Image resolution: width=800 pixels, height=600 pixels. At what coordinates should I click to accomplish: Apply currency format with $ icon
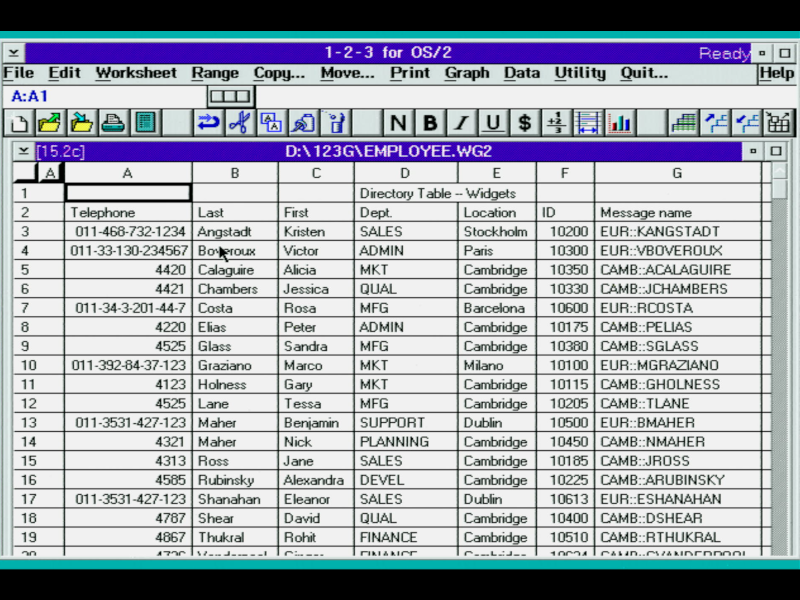524,123
